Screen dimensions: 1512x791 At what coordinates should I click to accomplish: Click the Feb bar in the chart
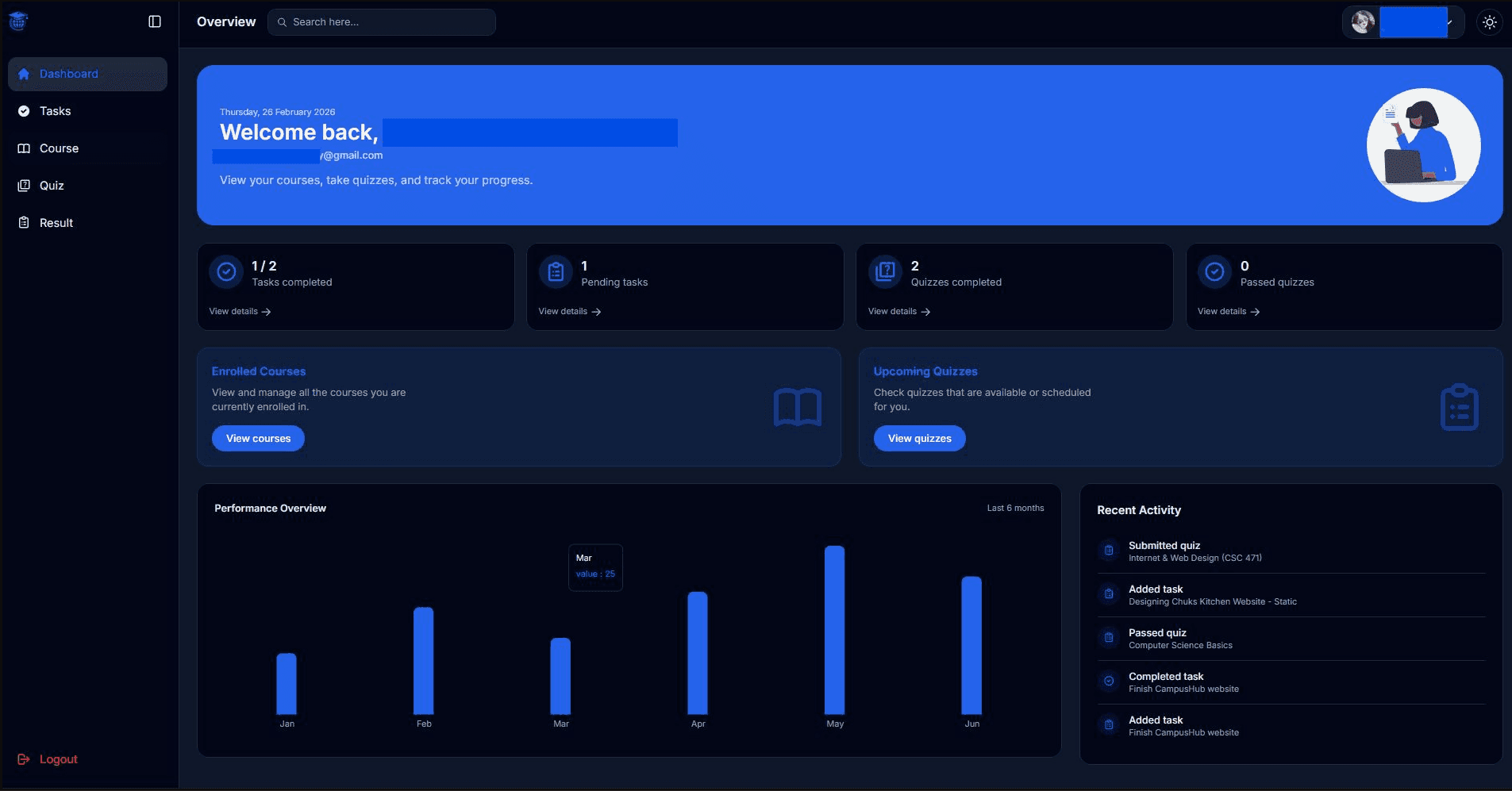click(x=424, y=661)
